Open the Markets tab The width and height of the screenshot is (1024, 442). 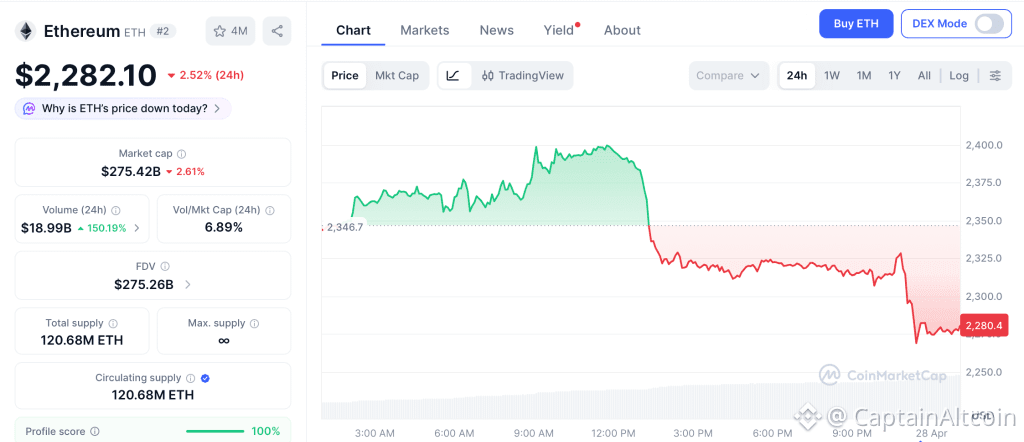click(x=425, y=30)
